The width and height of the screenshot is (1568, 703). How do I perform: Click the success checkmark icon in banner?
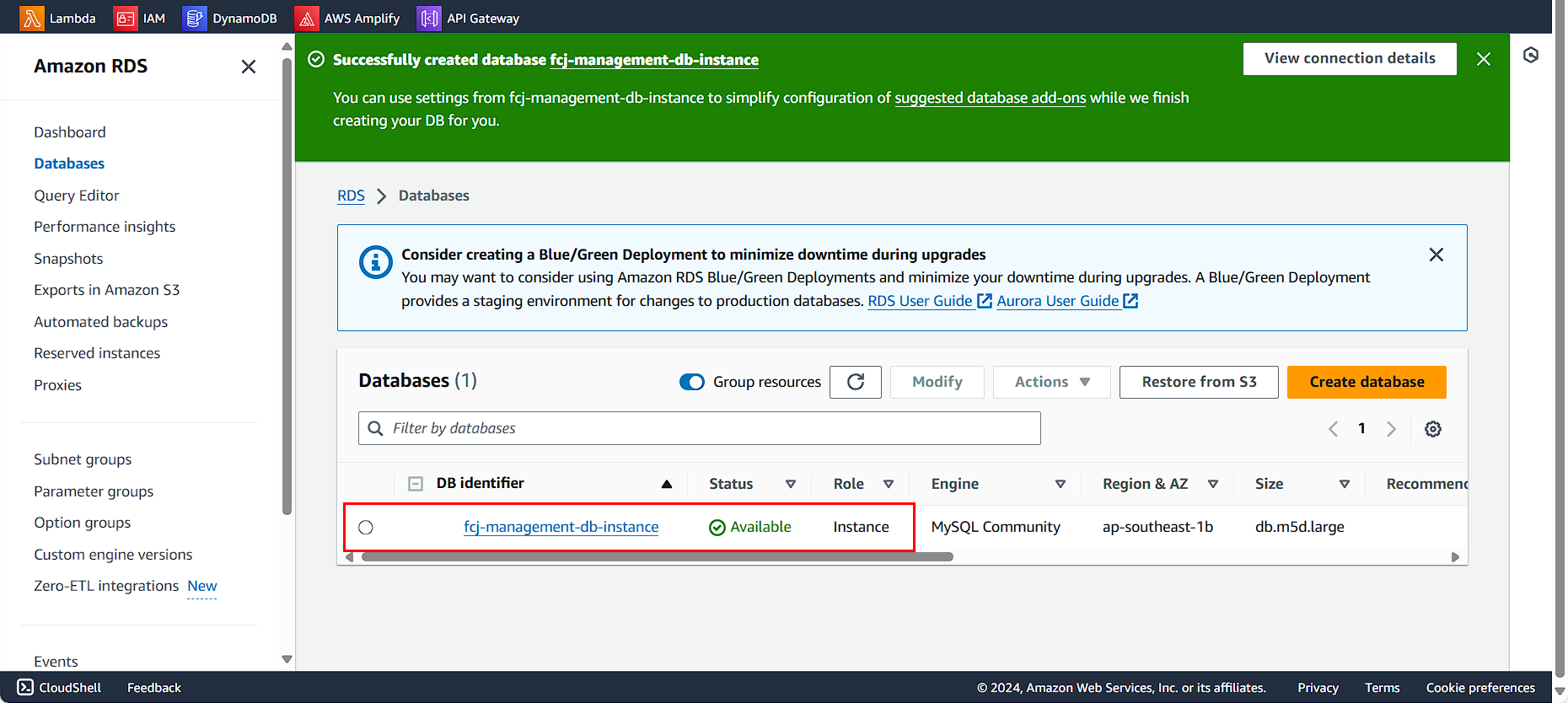tap(316, 59)
